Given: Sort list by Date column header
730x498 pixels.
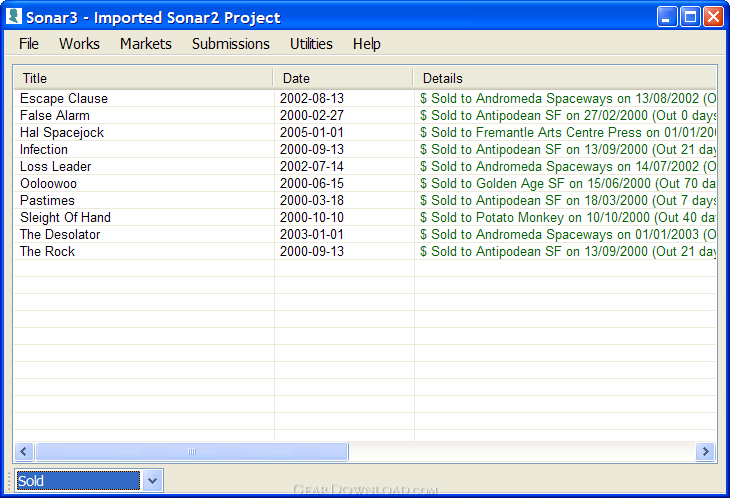Looking at the screenshot, I should (343, 78).
